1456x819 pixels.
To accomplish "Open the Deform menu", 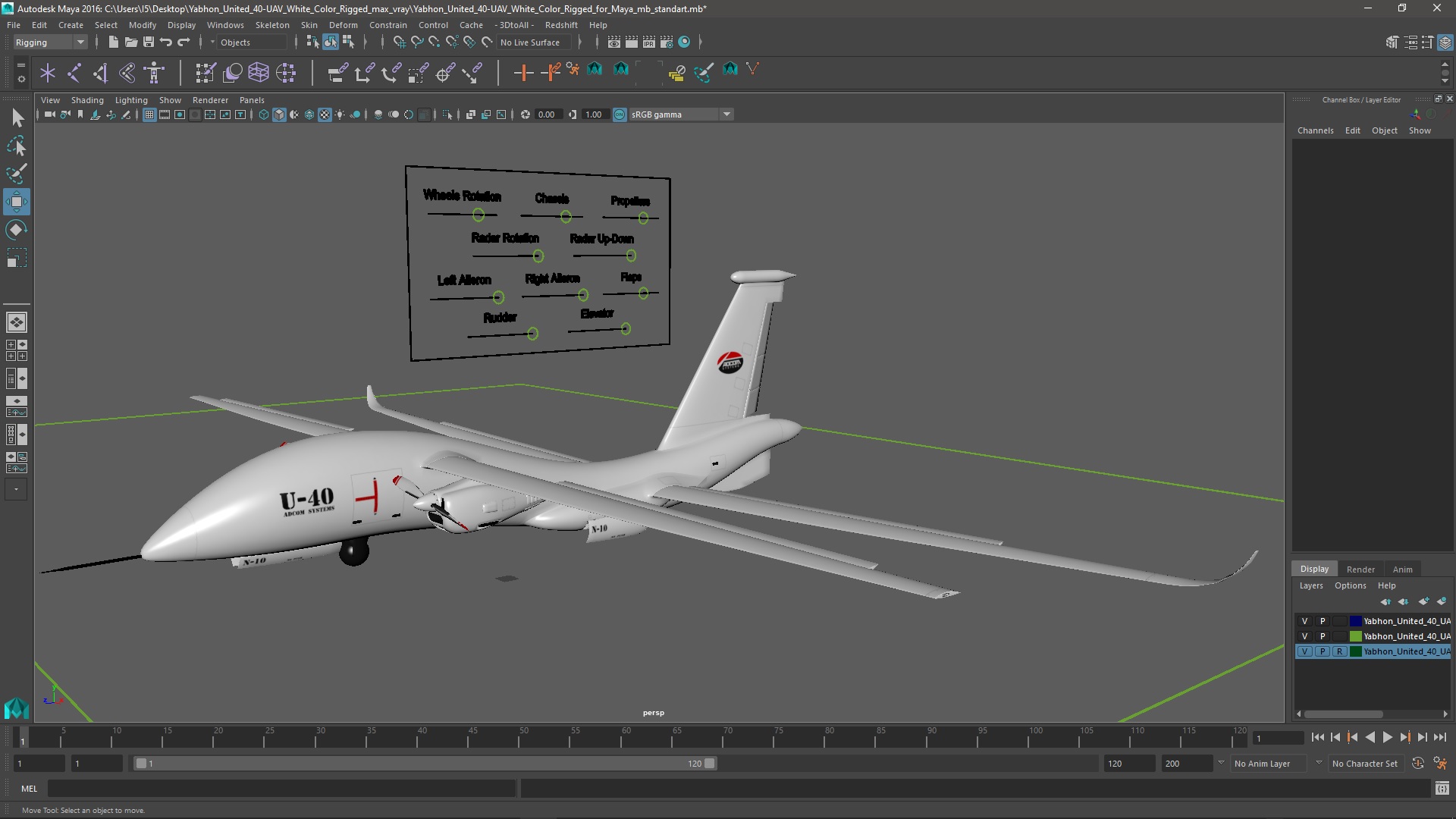I will (343, 25).
